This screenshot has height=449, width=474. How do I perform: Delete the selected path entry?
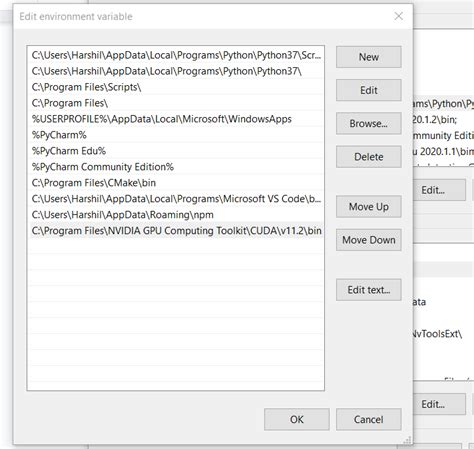click(368, 157)
